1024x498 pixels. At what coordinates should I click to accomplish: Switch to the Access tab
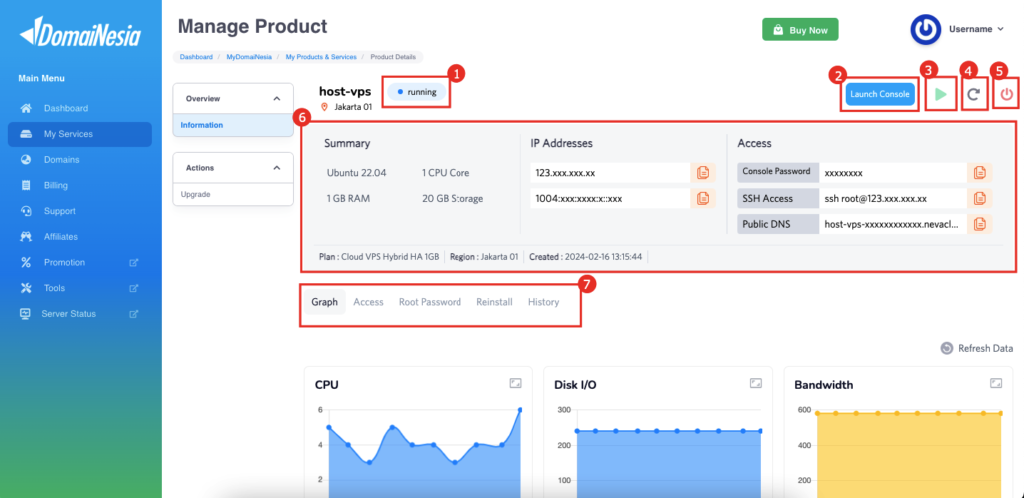[x=368, y=302]
